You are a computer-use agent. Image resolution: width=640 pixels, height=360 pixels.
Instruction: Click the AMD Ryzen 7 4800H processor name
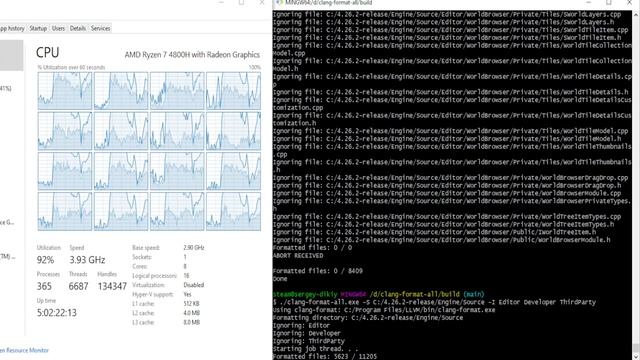[192, 55]
